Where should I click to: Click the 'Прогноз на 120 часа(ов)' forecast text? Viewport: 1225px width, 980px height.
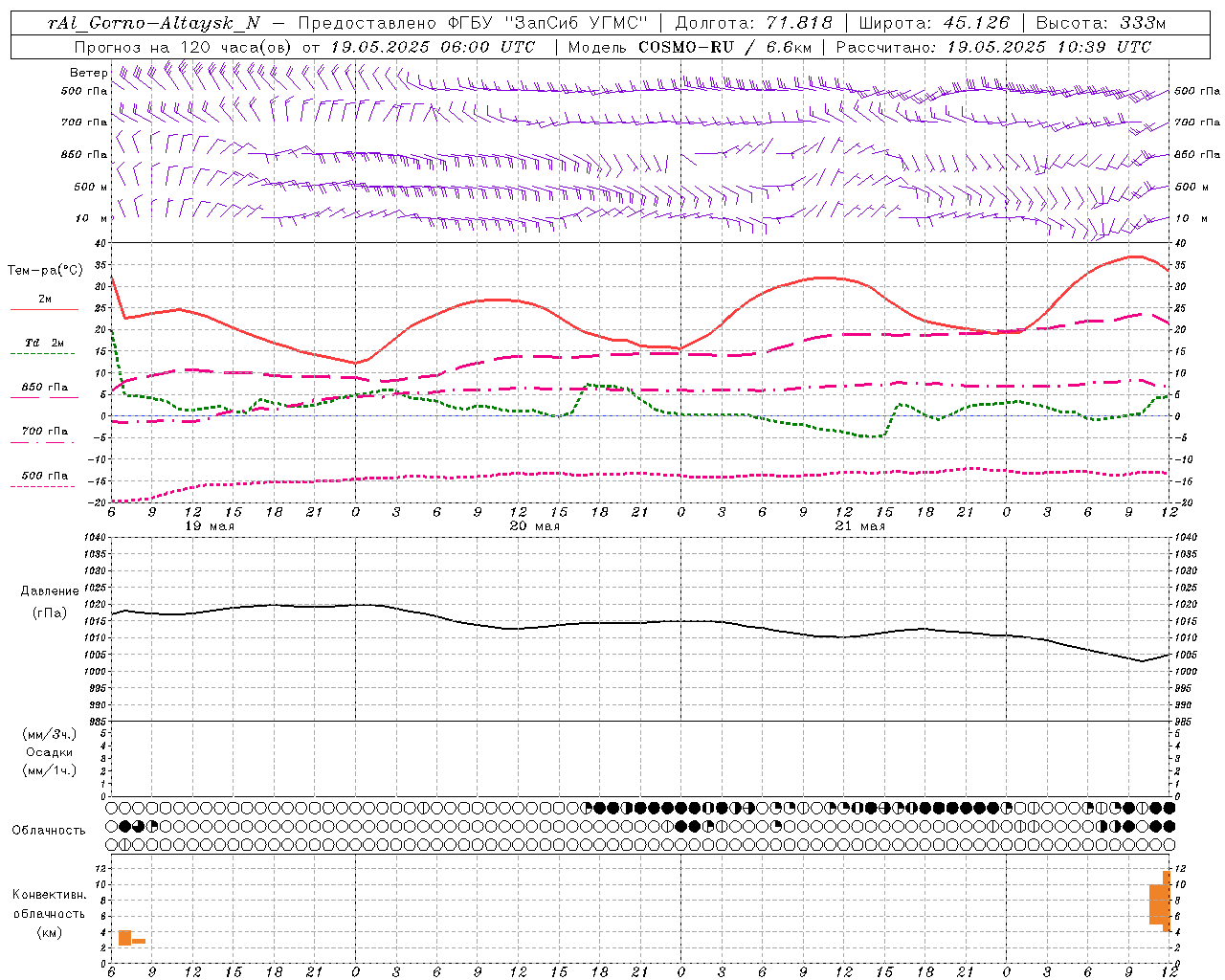click(x=185, y=47)
